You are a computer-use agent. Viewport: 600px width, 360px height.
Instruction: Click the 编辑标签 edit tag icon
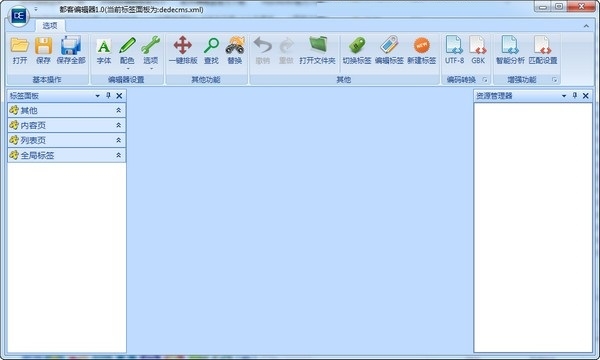click(x=389, y=45)
